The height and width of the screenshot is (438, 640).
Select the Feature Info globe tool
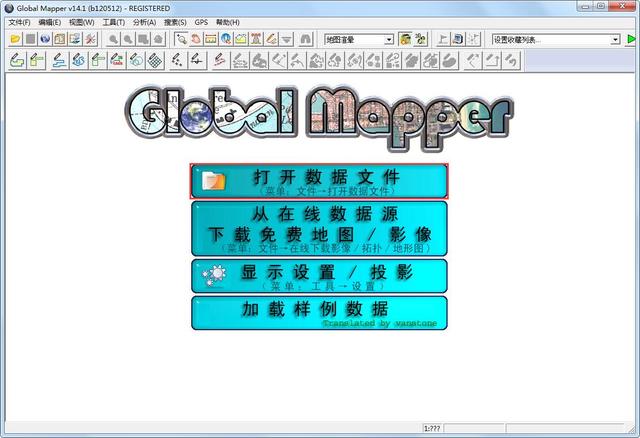tap(226, 39)
